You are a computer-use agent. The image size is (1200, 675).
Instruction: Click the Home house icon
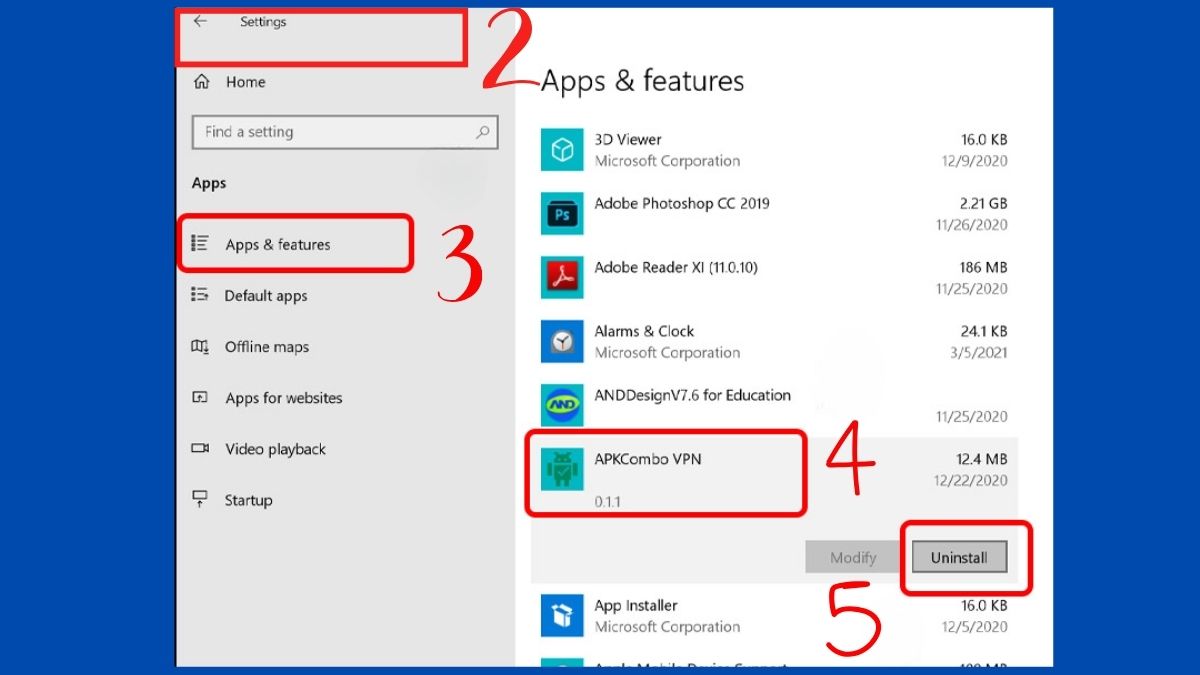tap(201, 82)
